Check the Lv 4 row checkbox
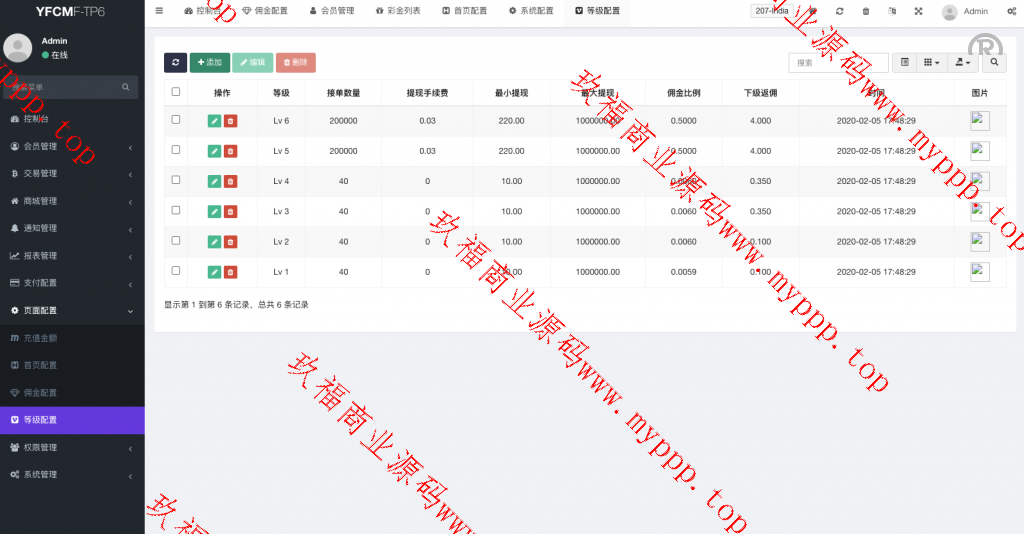 click(x=176, y=180)
